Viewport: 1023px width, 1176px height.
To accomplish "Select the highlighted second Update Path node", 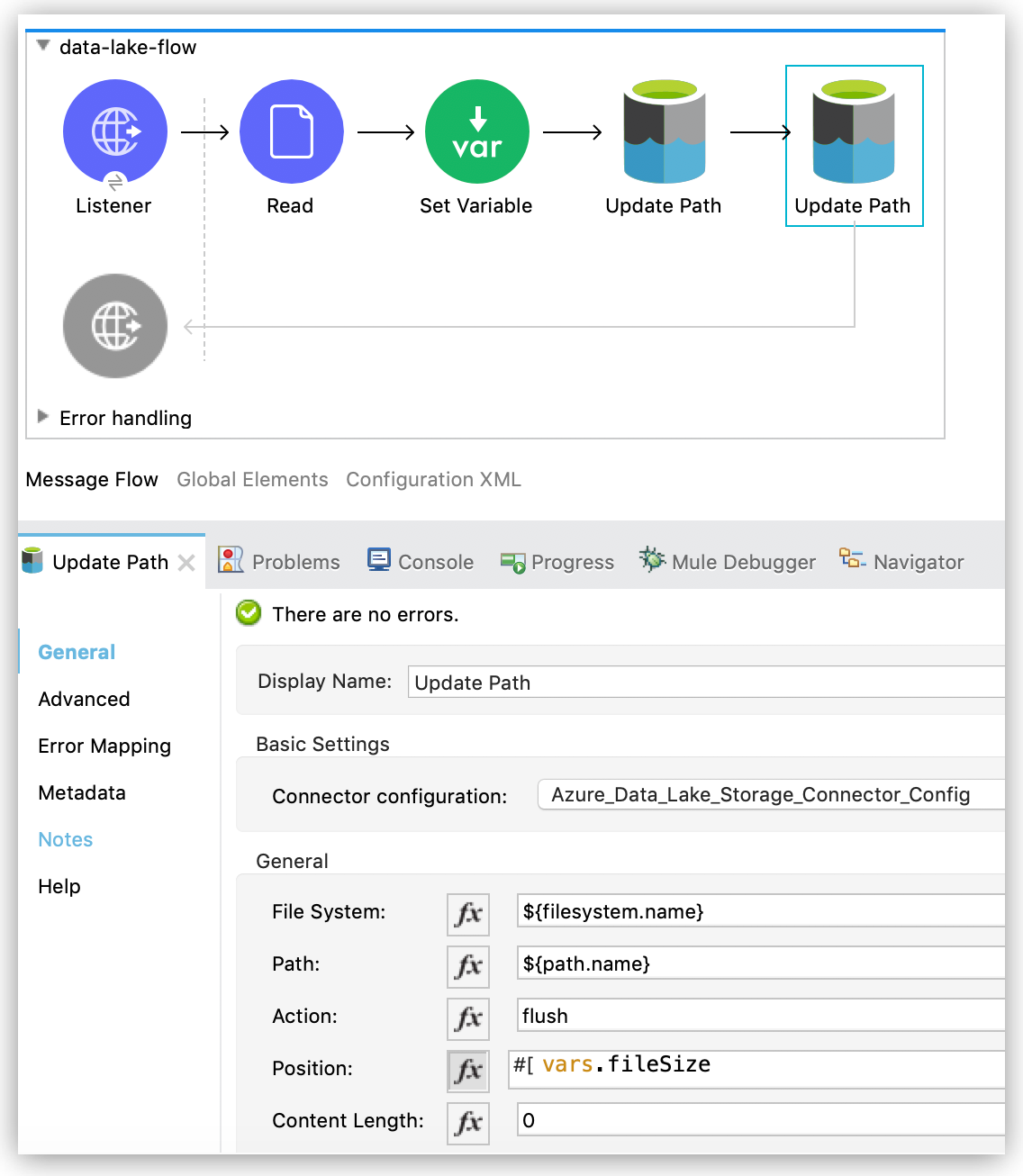I will click(853, 131).
